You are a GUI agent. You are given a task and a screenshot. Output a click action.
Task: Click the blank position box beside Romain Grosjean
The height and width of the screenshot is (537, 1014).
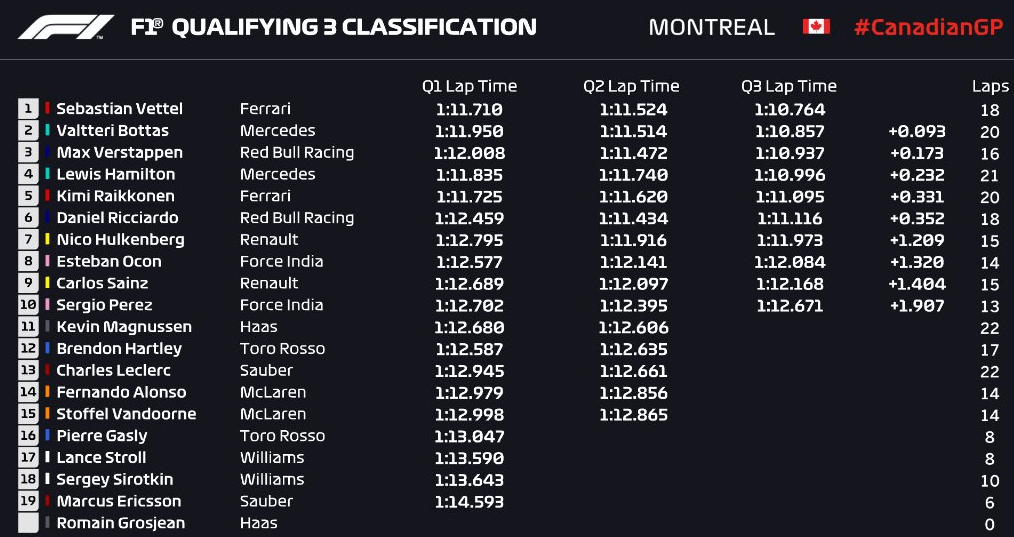[28, 523]
